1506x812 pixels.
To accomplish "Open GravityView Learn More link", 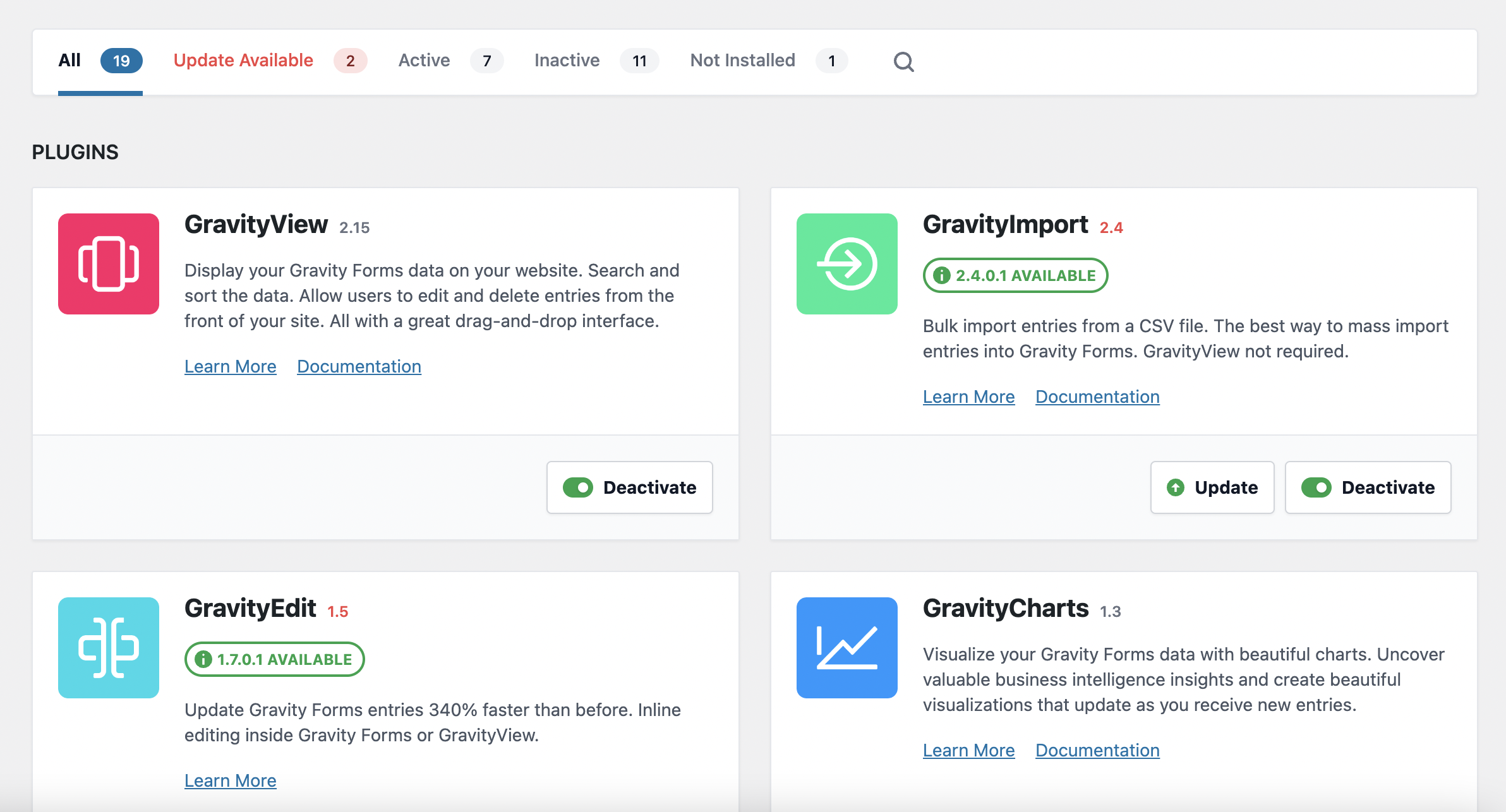I will tap(231, 366).
